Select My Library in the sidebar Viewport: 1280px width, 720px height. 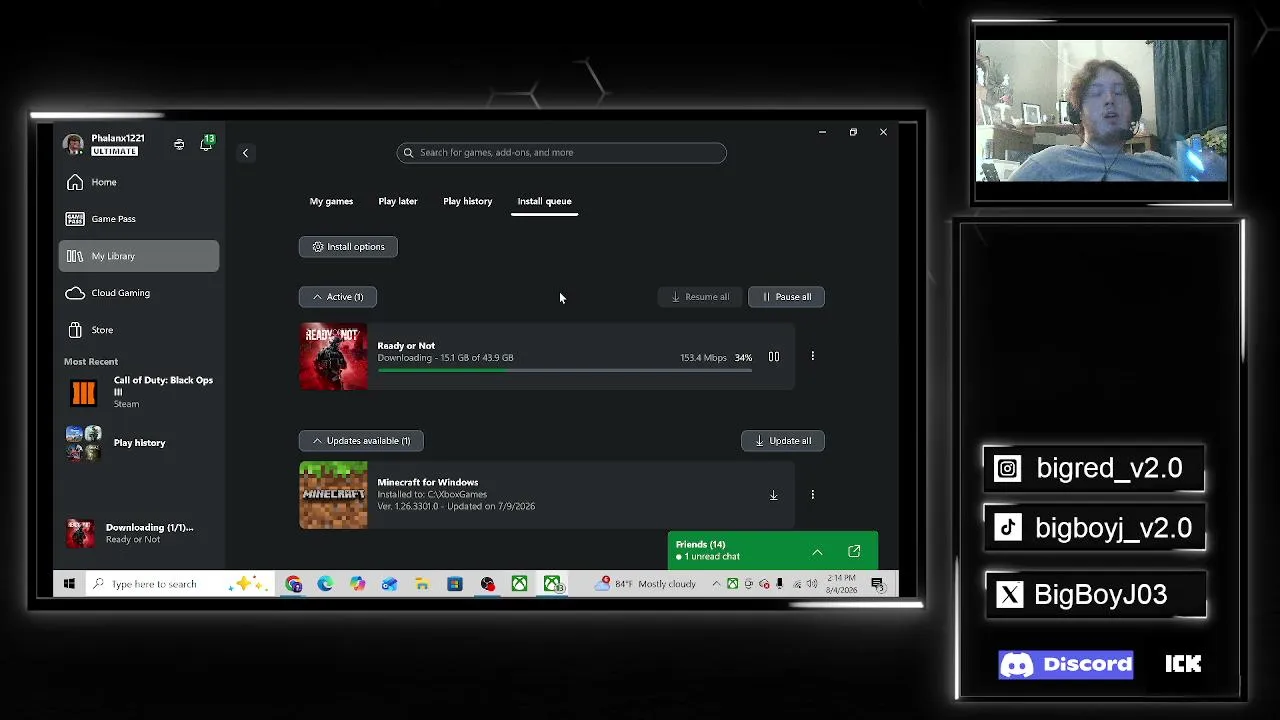(x=139, y=256)
